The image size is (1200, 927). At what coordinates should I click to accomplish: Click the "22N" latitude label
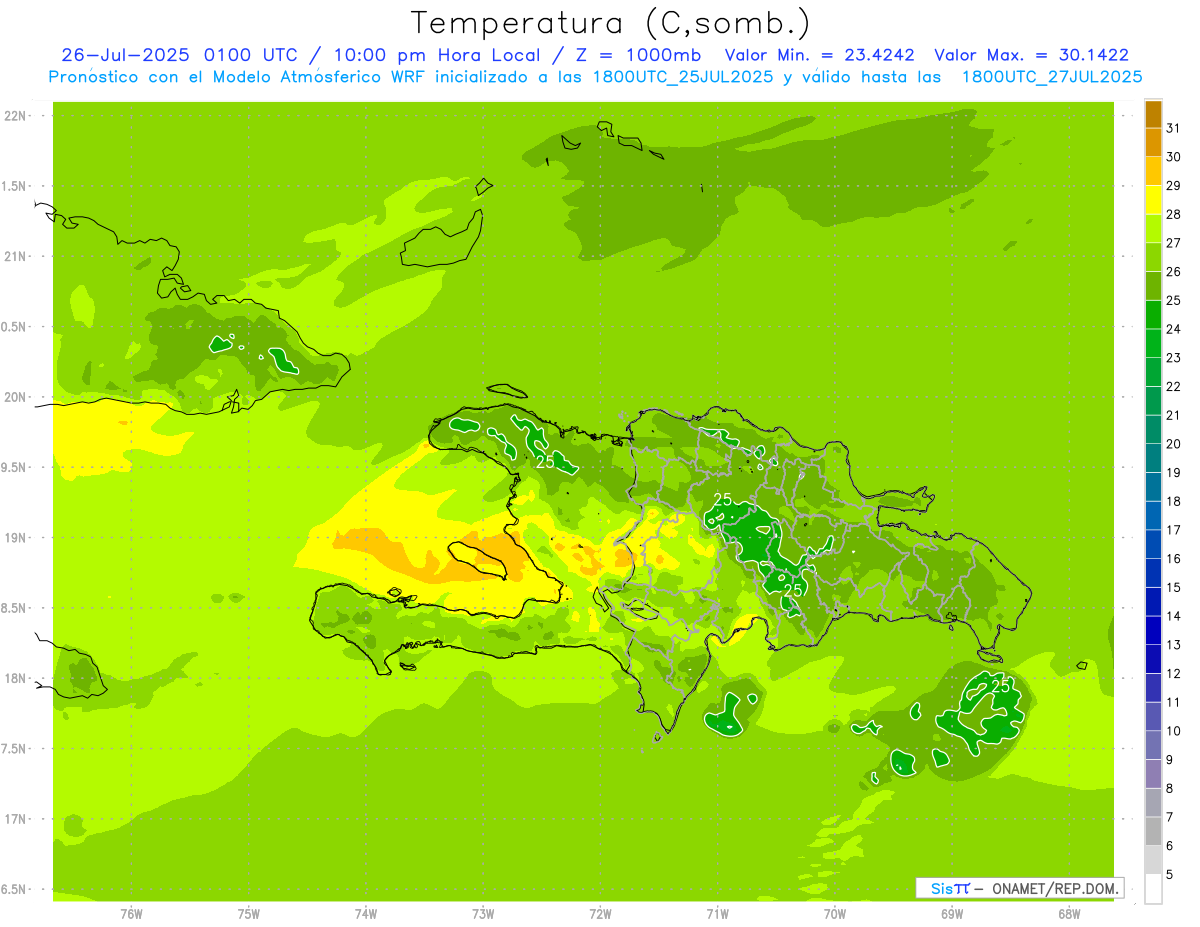pos(15,116)
